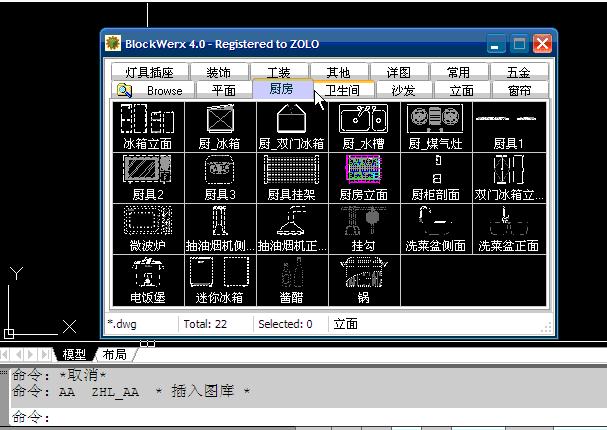Image resolution: width=607 pixels, height=430 pixels.
Task: Minimize the BlockWerx window
Action: tap(496, 44)
